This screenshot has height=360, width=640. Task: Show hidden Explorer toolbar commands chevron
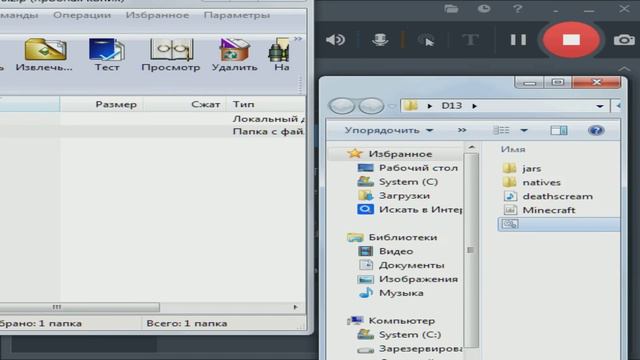pyautogui.click(x=462, y=130)
